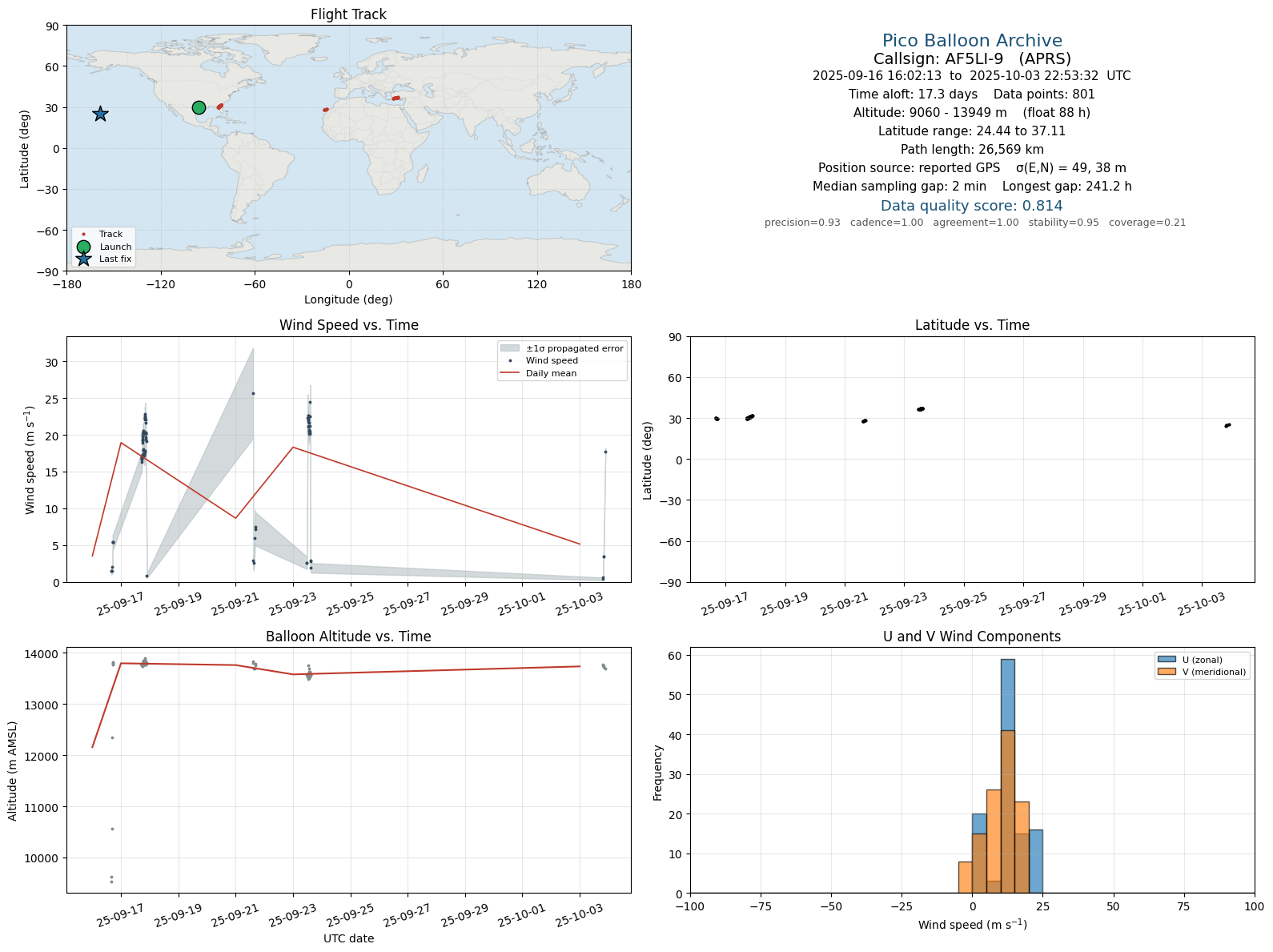
Task: Click the 'Median sampling gap: 2 min' line
Action: pos(972,187)
